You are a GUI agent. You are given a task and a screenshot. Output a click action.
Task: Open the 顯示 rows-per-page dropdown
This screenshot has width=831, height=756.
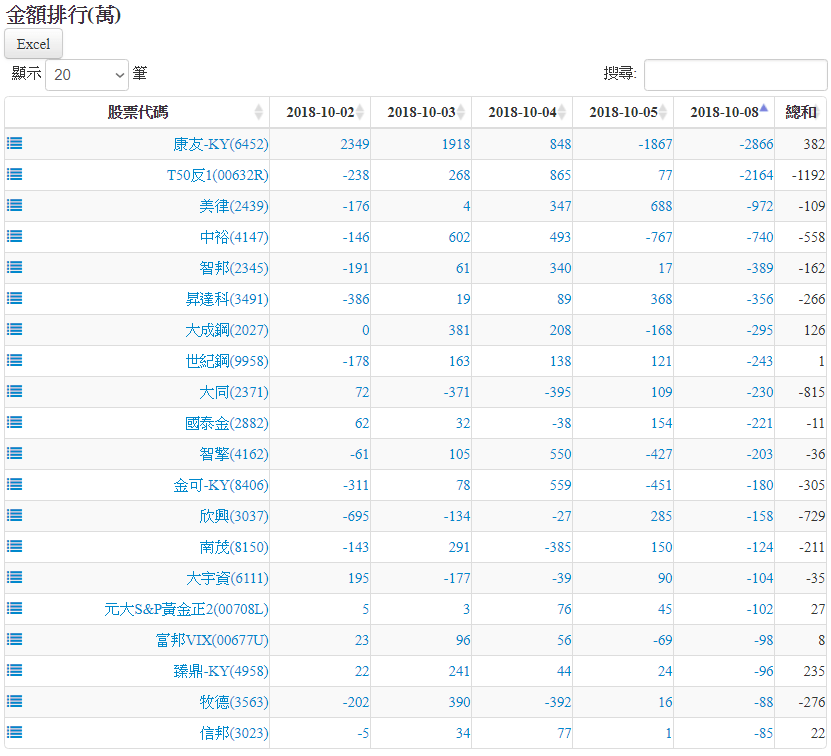coord(87,74)
